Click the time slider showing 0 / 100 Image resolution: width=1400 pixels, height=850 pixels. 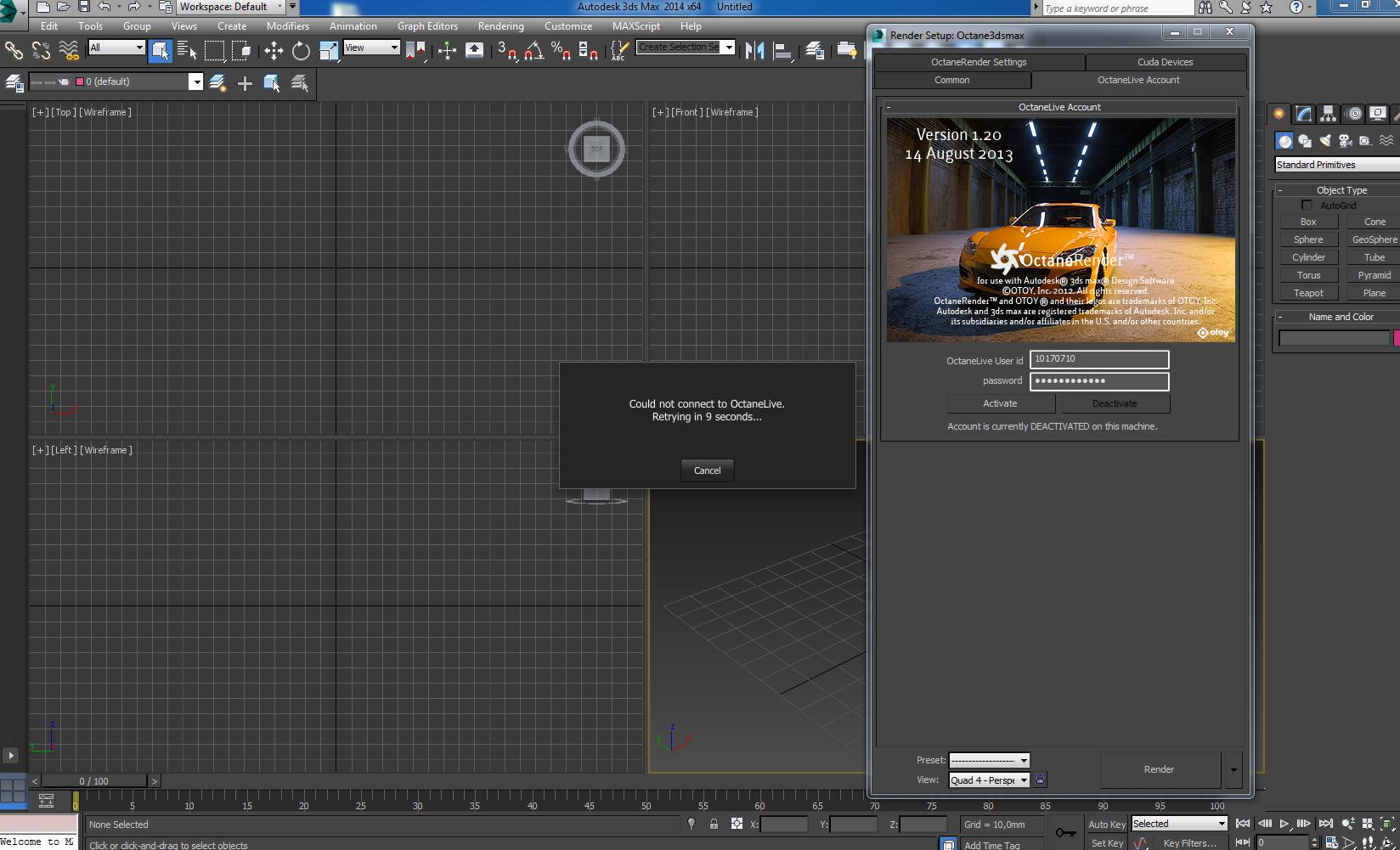[94, 780]
